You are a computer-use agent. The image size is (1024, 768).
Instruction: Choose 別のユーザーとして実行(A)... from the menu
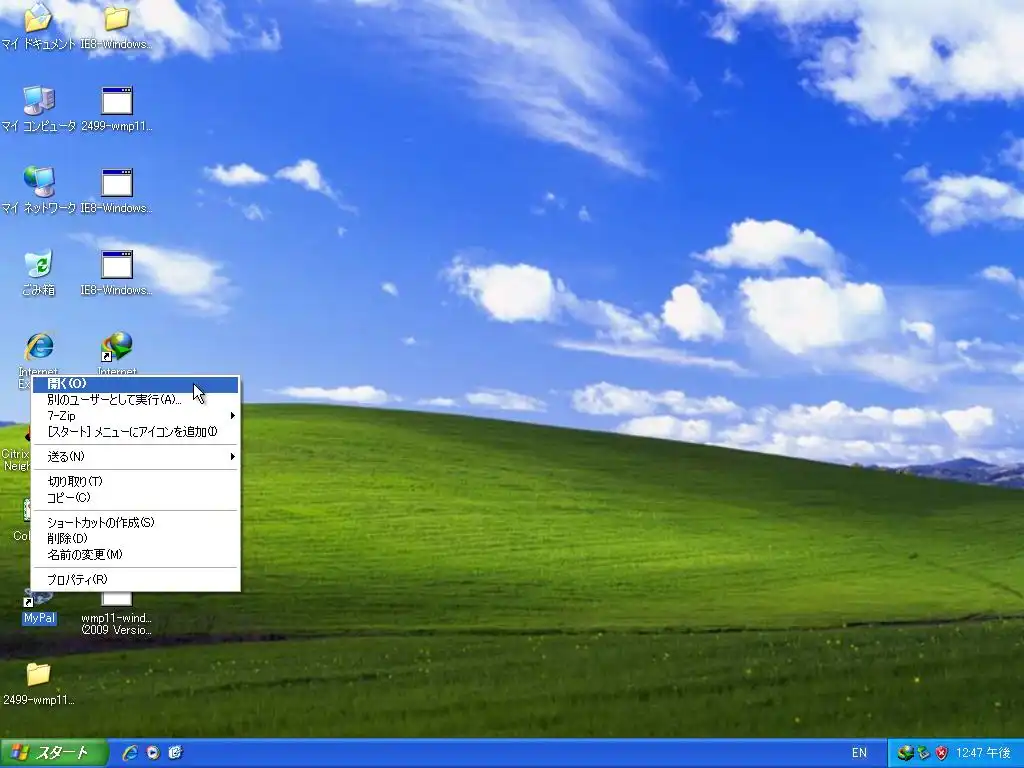coord(135,400)
